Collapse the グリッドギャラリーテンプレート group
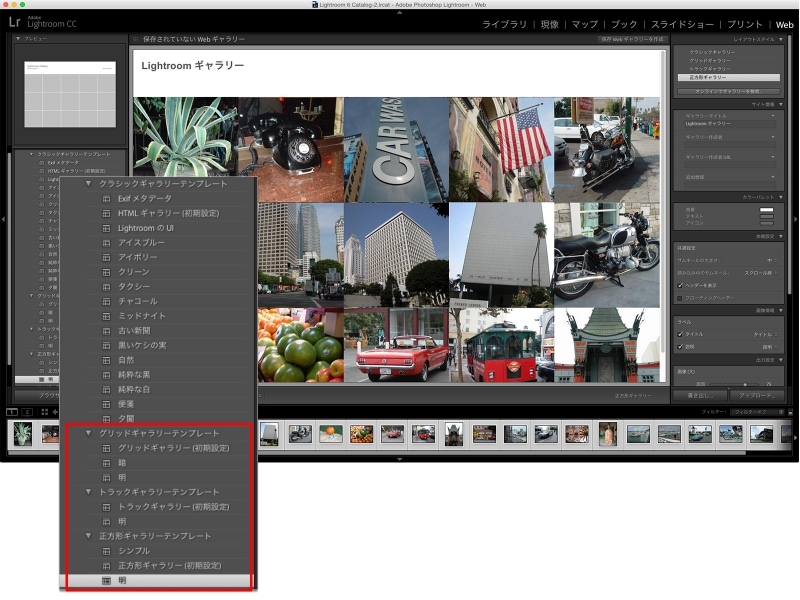800x600 pixels. [89, 433]
